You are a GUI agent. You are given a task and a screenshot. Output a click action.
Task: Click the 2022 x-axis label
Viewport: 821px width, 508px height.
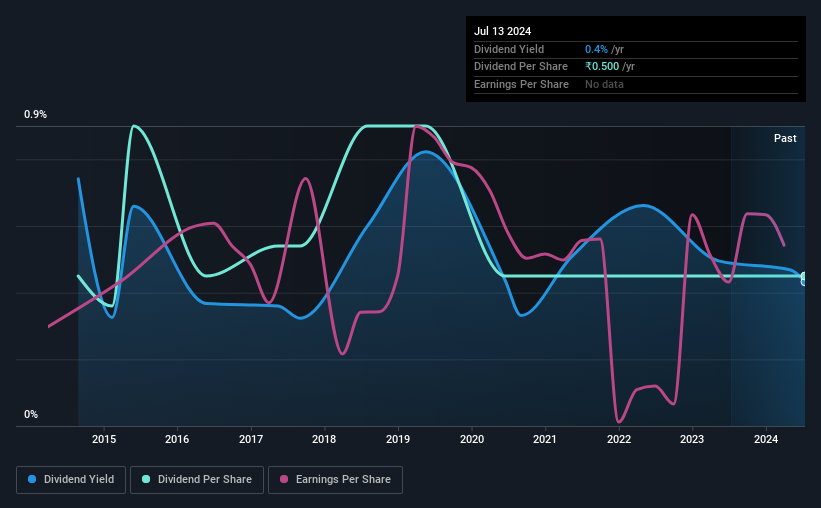pos(619,439)
